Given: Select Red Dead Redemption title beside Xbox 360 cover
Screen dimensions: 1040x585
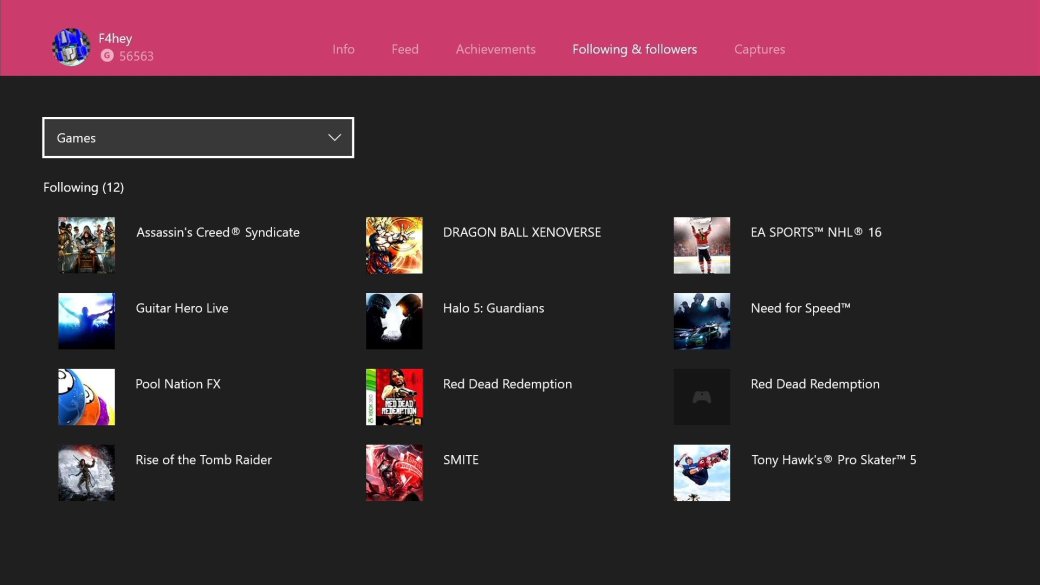Looking at the screenshot, I should (507, 384).
